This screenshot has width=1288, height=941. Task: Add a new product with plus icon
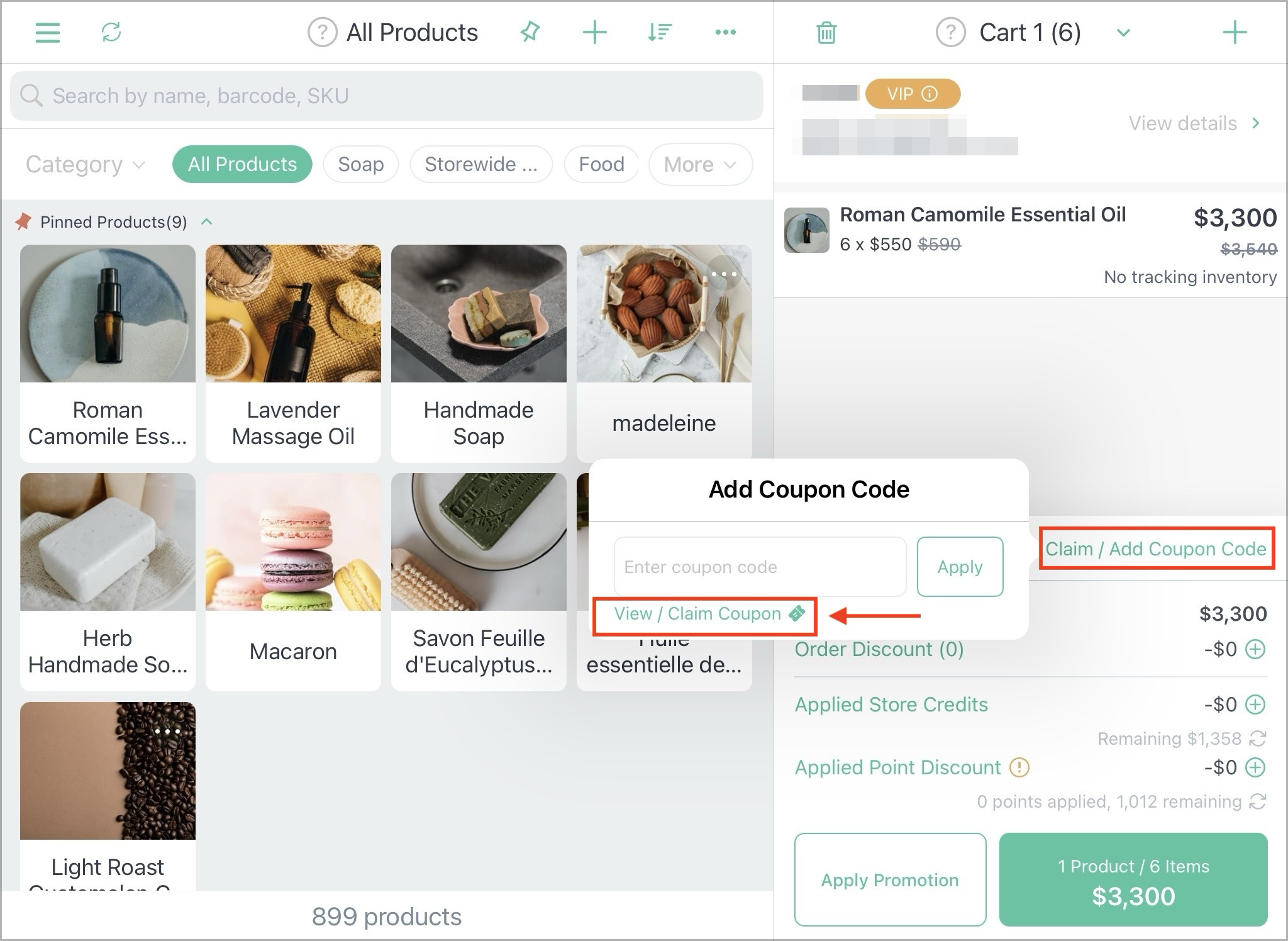(594, 32)
